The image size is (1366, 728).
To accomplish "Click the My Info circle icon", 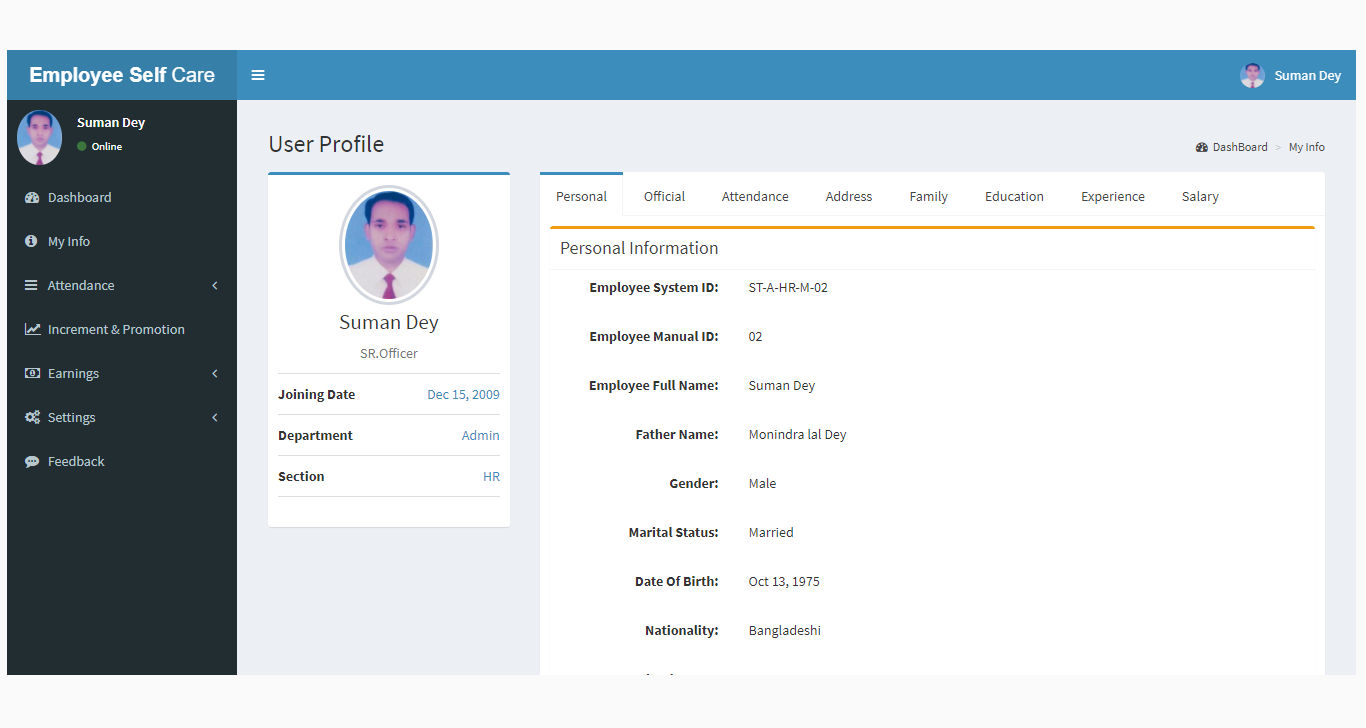I will tap(31, 242).
